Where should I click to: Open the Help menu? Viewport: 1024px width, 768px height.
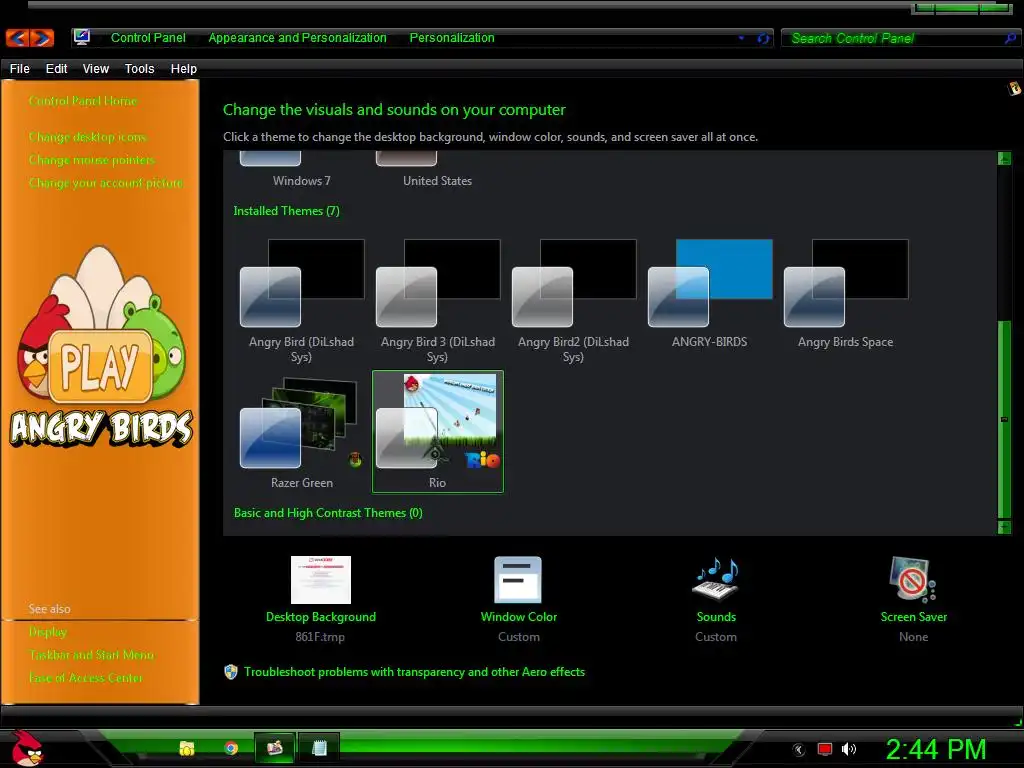tap(184, 69)
